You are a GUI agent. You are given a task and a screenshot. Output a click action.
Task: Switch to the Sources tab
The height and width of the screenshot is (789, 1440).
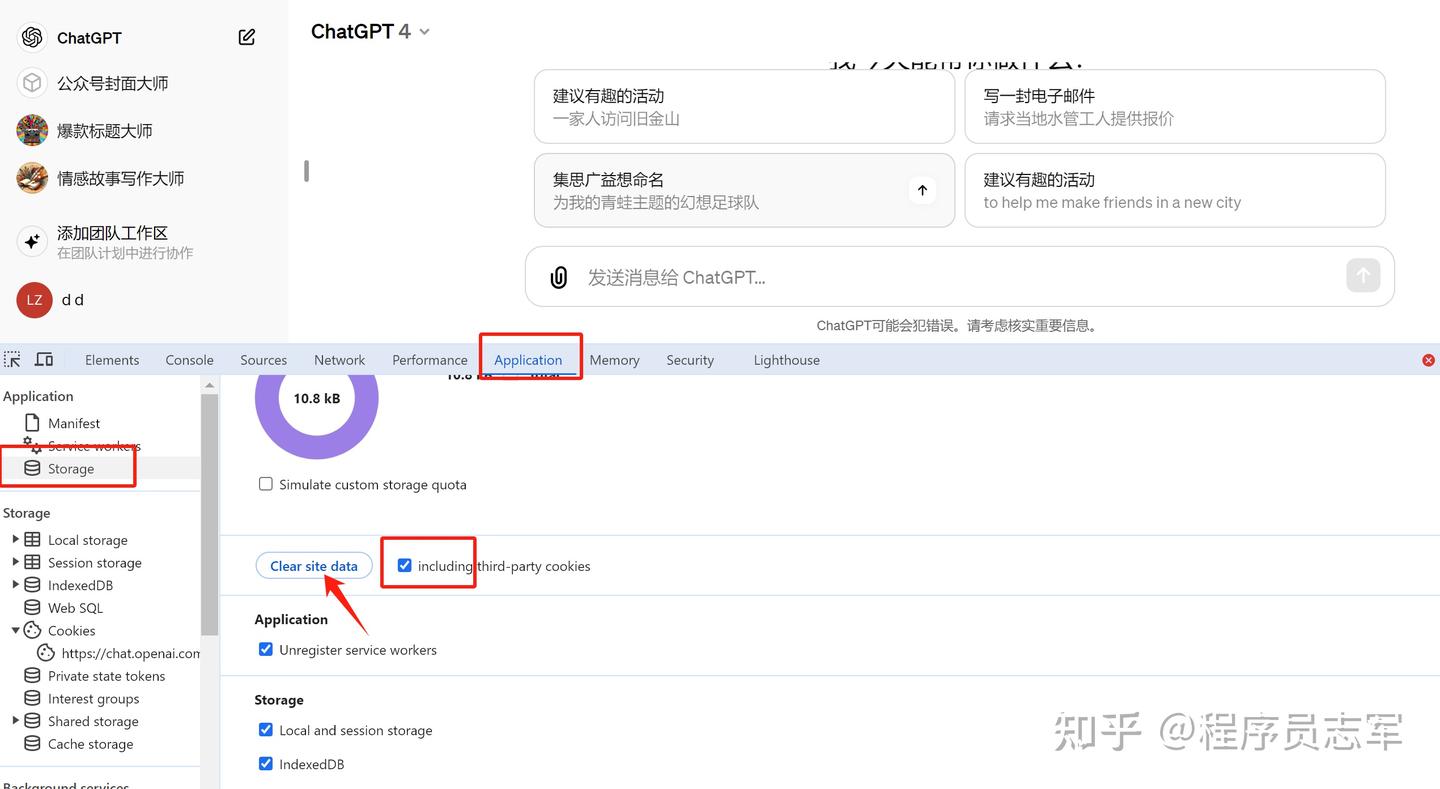[x=263, y=360]
